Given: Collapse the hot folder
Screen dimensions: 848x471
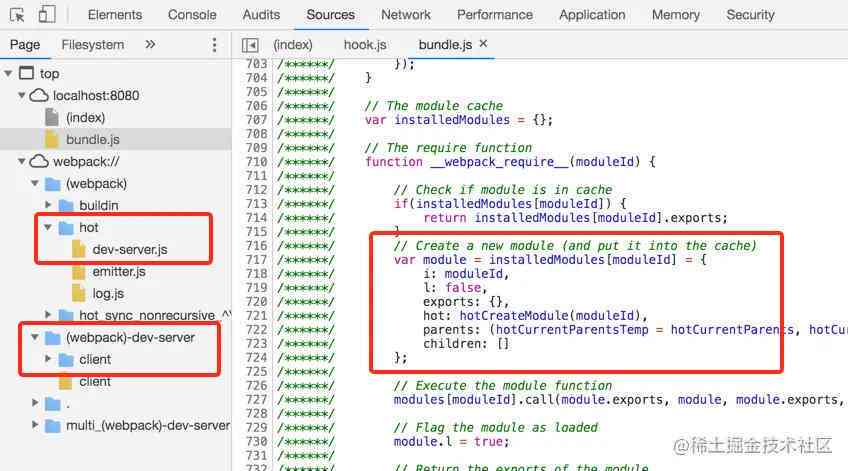Looking at the screenshot, I should point(48,227).
